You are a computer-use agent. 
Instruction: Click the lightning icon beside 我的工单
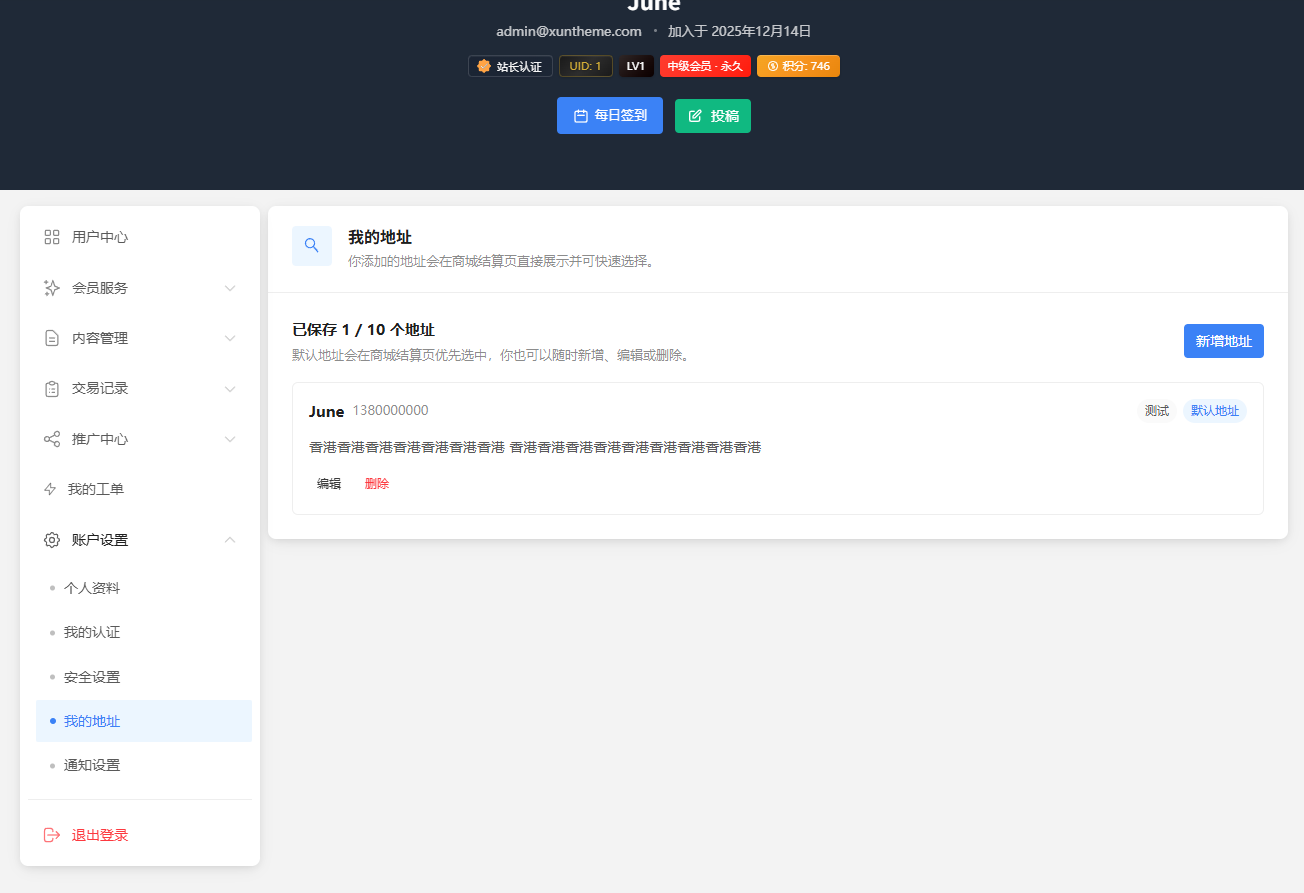tap(50, 489)
